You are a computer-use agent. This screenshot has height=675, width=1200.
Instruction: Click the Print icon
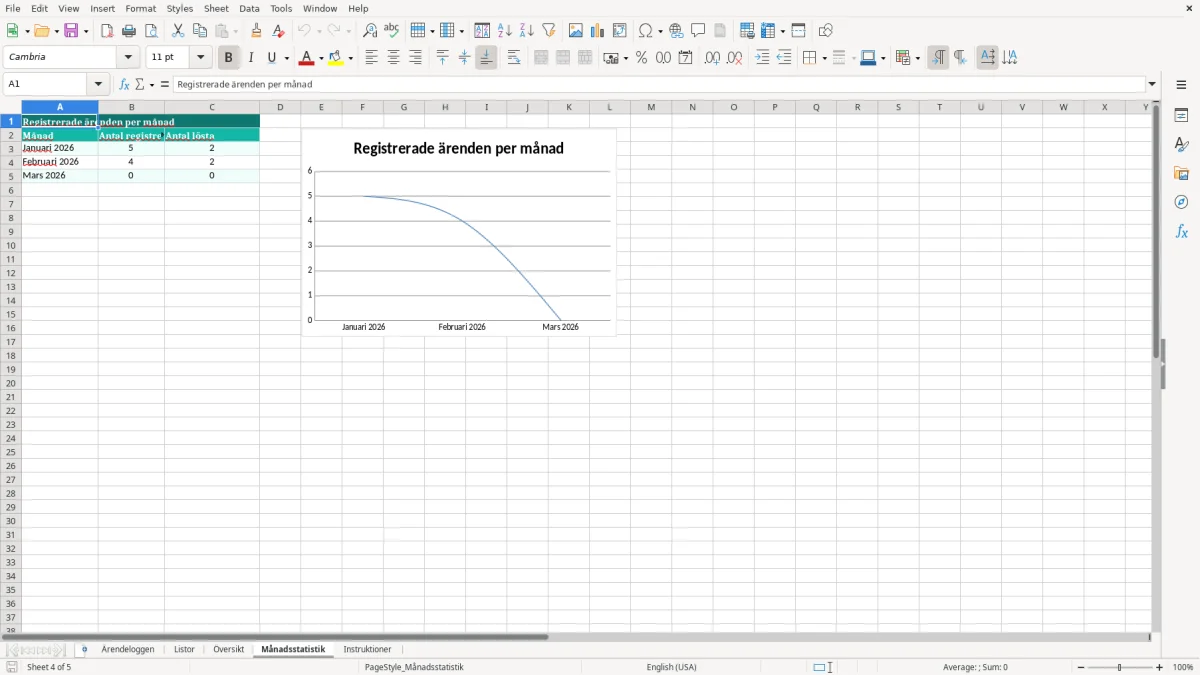click(129, 31)
